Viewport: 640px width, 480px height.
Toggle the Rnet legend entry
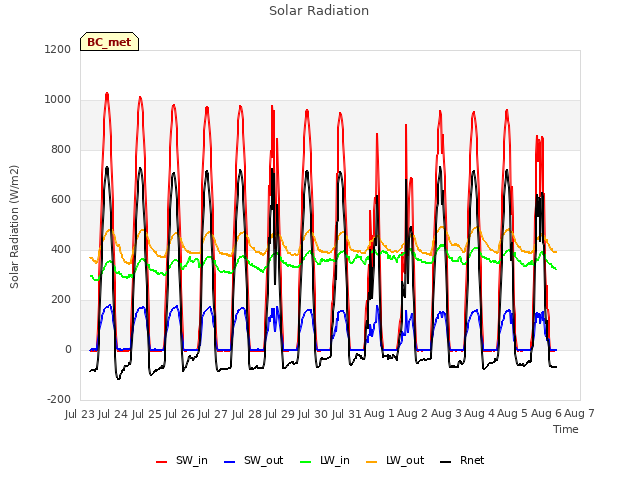coord(462,460)
